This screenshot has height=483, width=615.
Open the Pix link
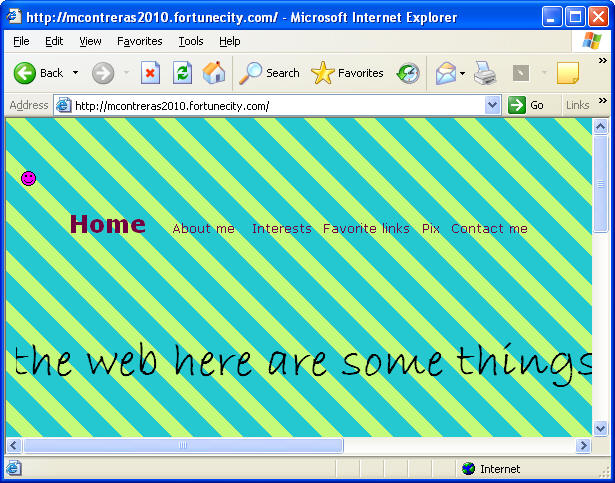coord(431,228)
